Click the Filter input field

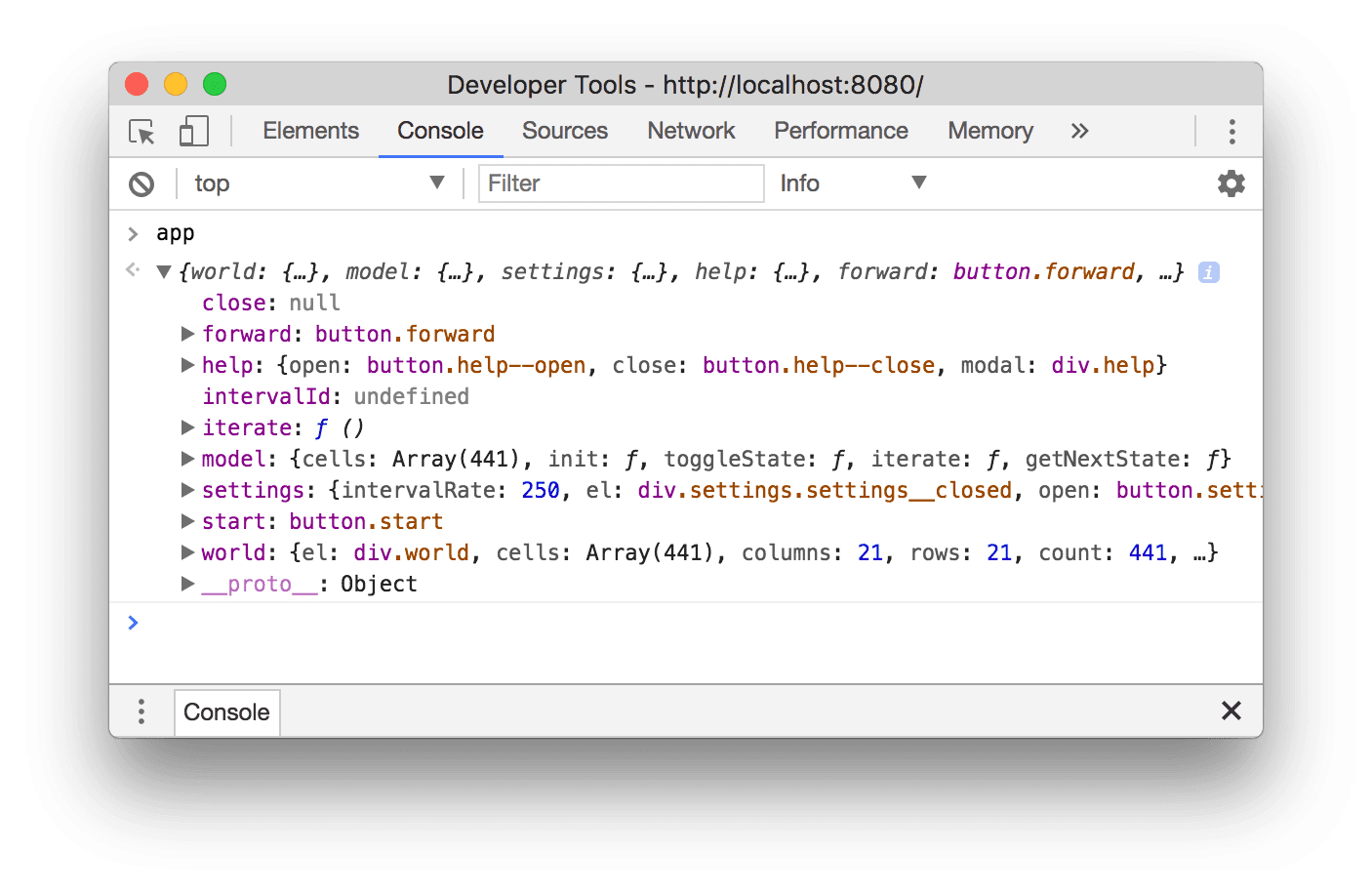click(x=621, y=183)
